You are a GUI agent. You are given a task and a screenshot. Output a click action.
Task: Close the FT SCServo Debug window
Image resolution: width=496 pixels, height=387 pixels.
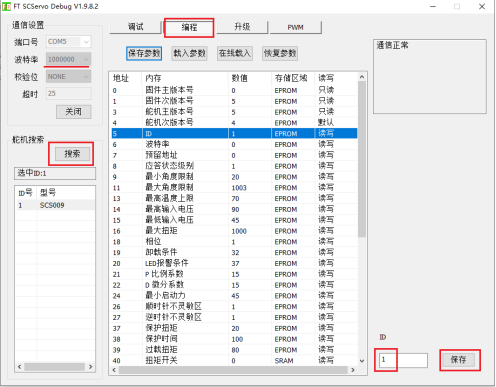pos(482,6)
